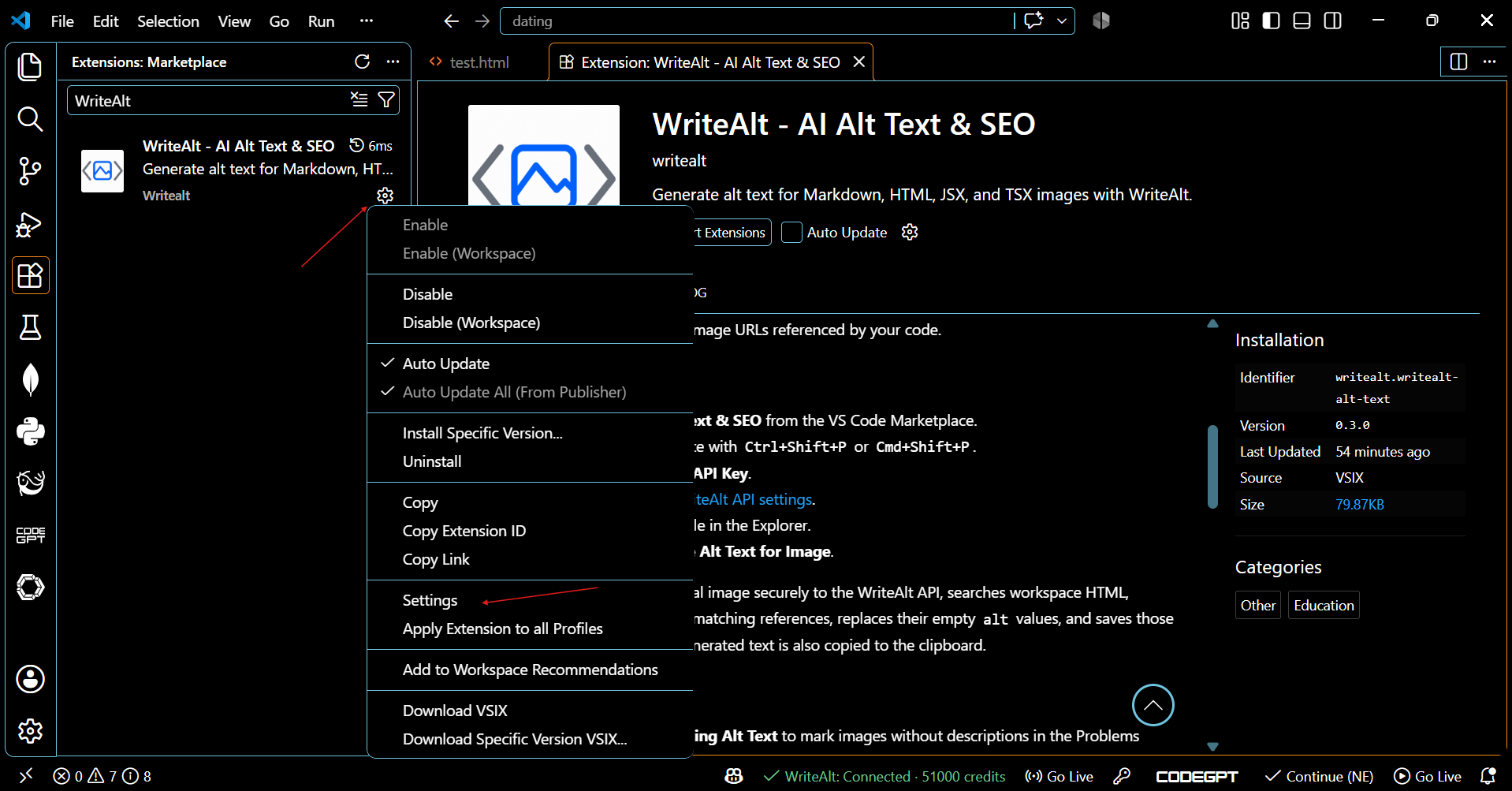Open the Python extension view
Viewport: 1512px width, 791px height.
point(30,431)
